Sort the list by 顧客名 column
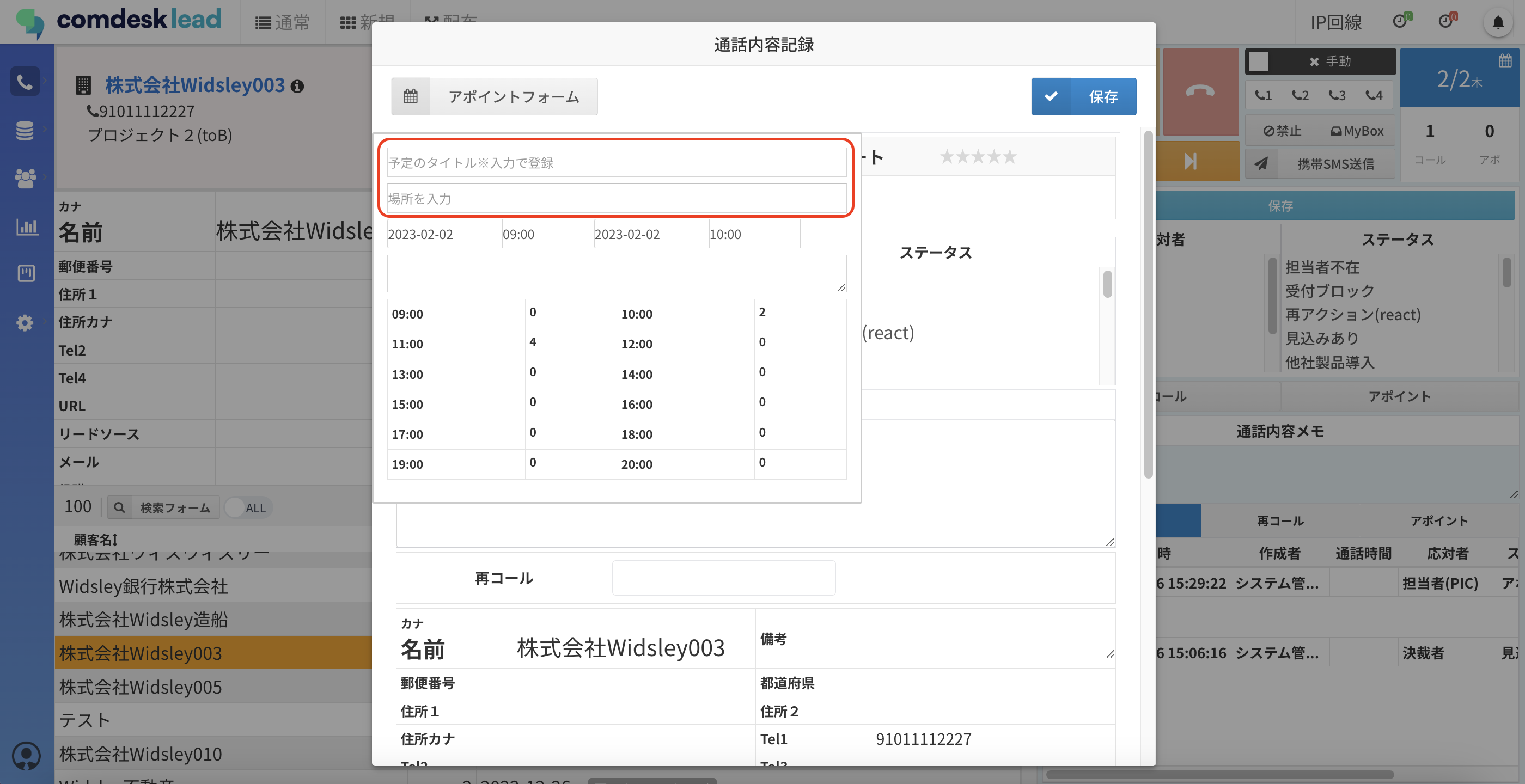Screen dimensions: 1525x784 coord(95,539)
